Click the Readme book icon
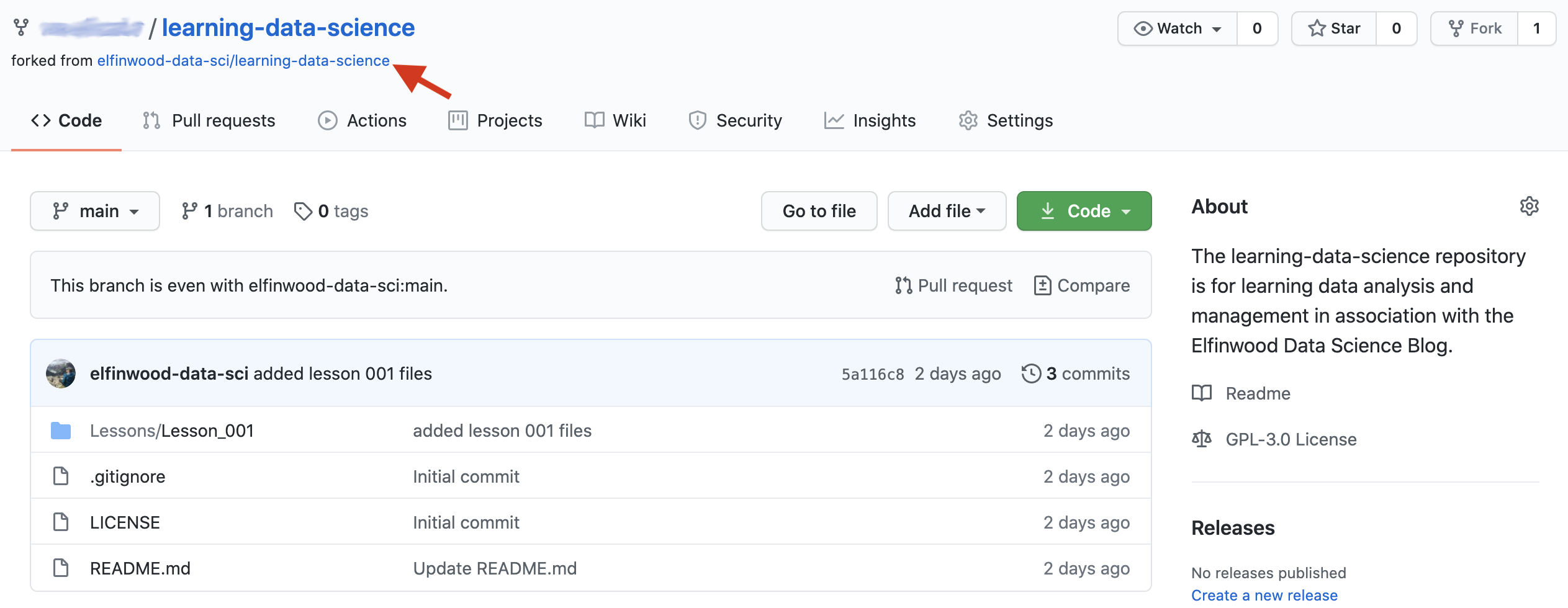 pos(1202,393)
